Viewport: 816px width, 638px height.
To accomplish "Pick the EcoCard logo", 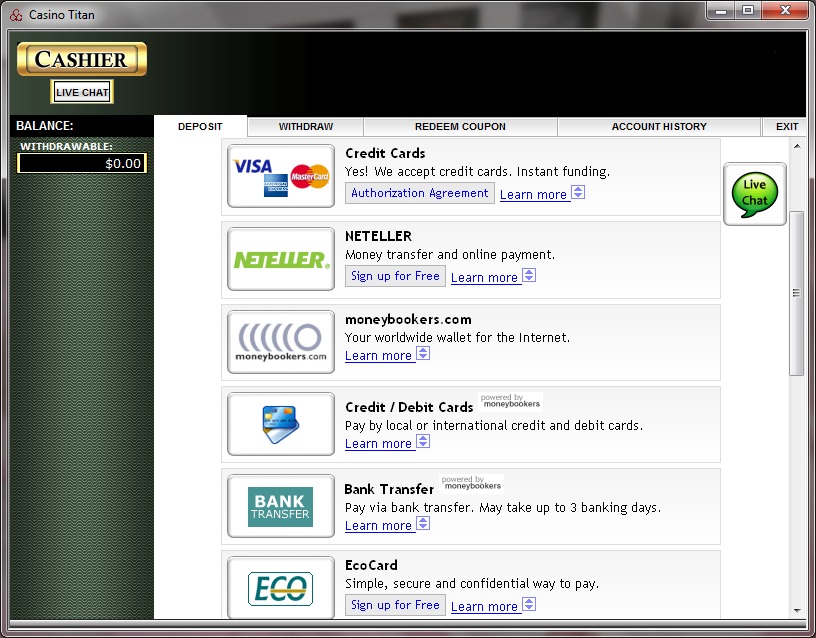I will [281, 588].
